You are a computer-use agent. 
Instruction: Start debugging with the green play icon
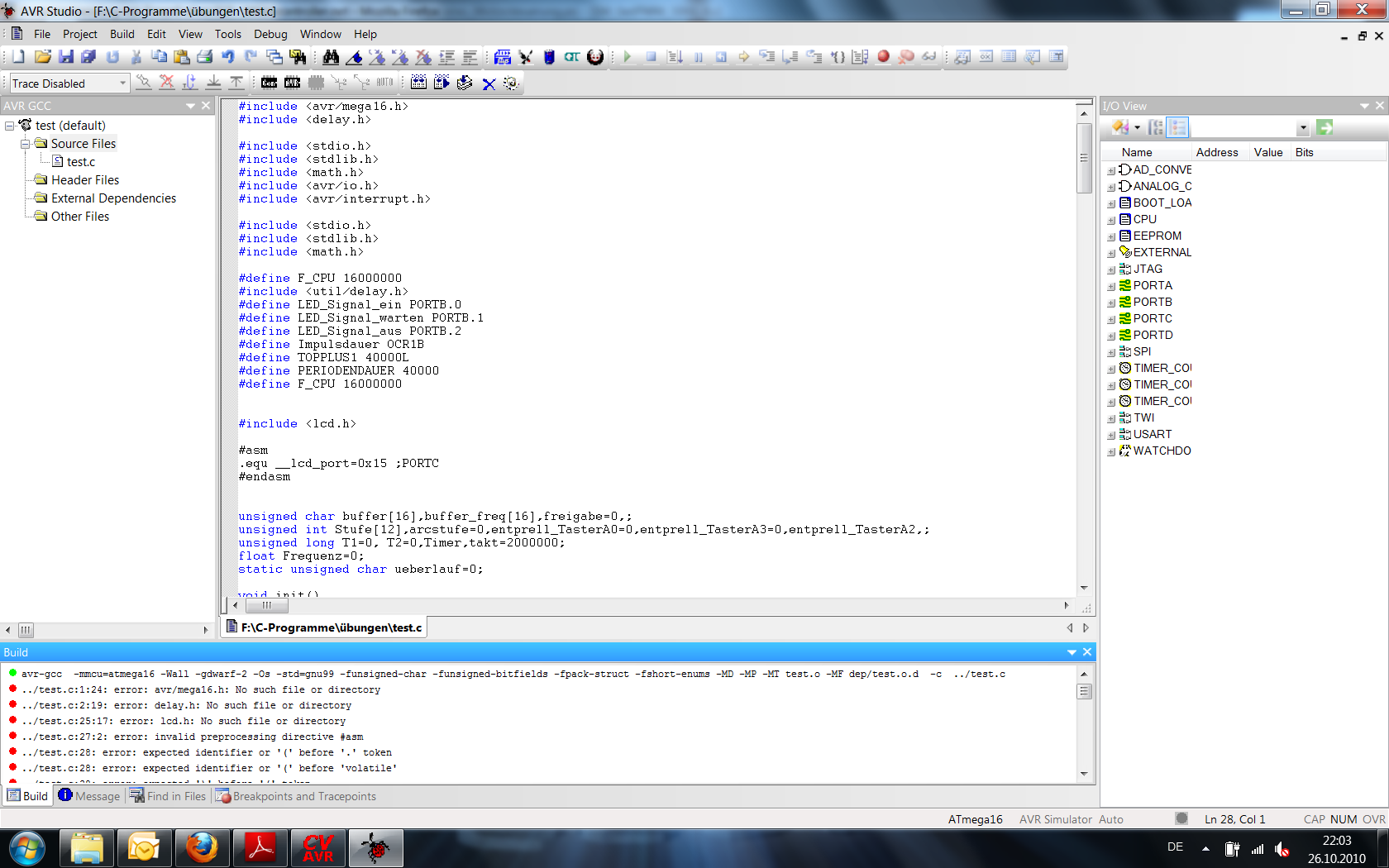click(x=628, y=57)
